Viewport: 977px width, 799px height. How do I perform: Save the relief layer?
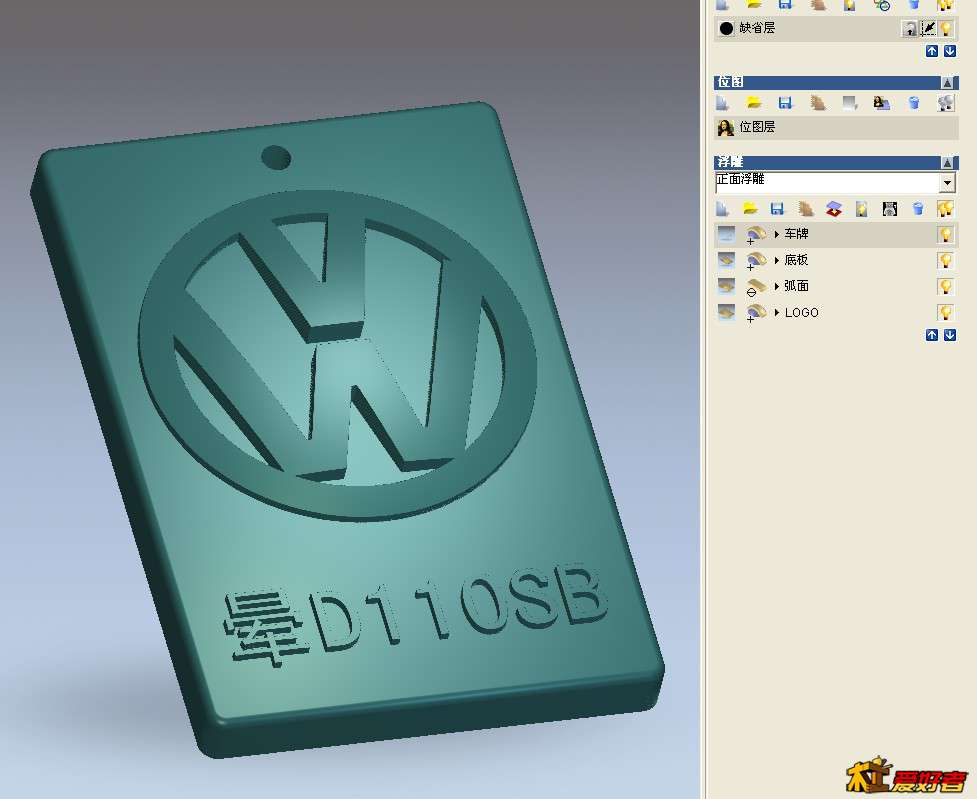tap(777, 209)
